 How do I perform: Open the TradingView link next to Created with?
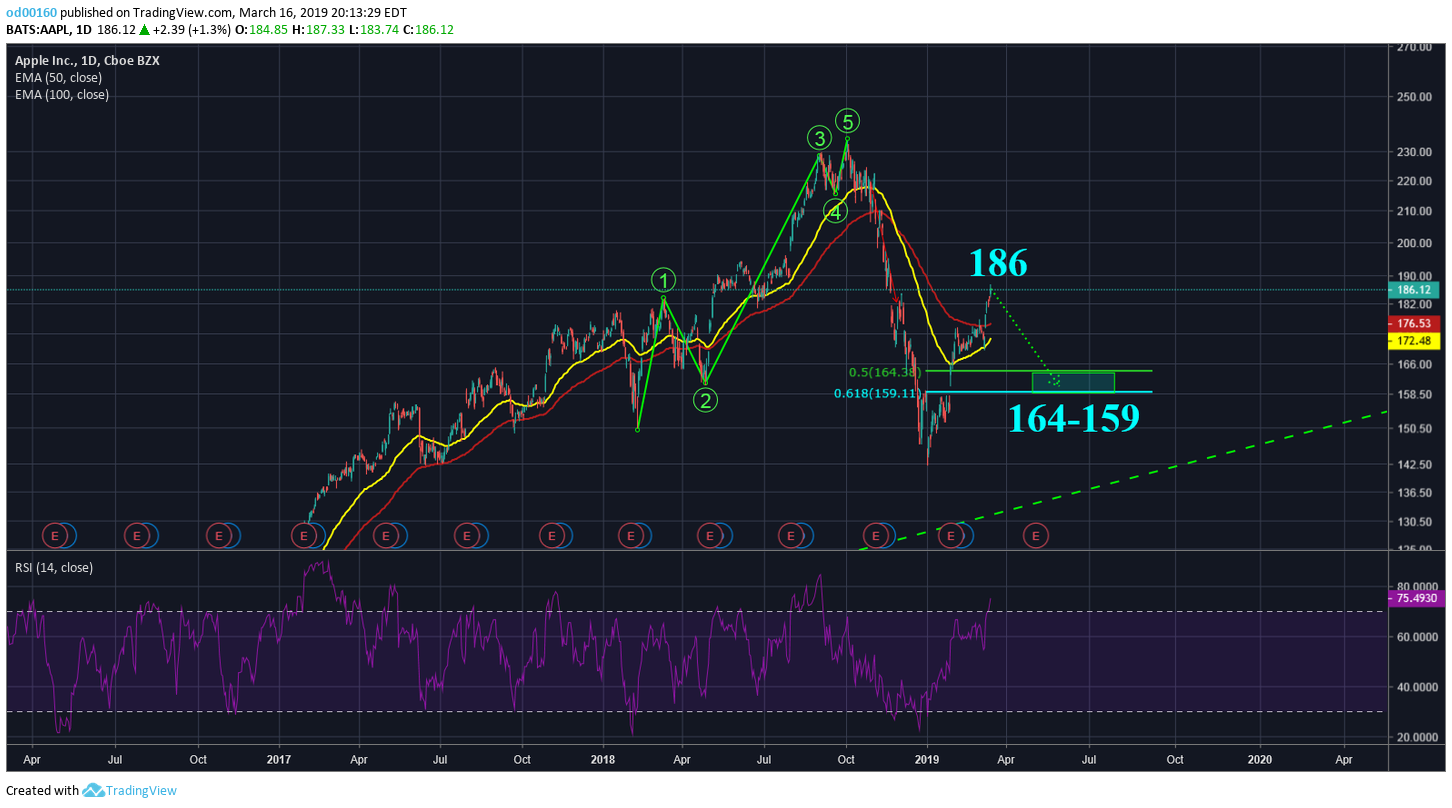coord(142,791)
